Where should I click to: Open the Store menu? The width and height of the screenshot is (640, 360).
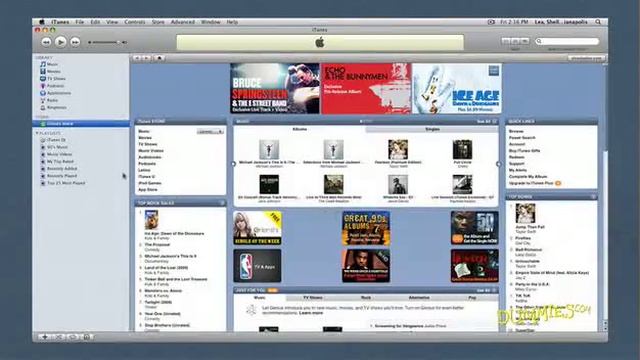tap(158, 22)
